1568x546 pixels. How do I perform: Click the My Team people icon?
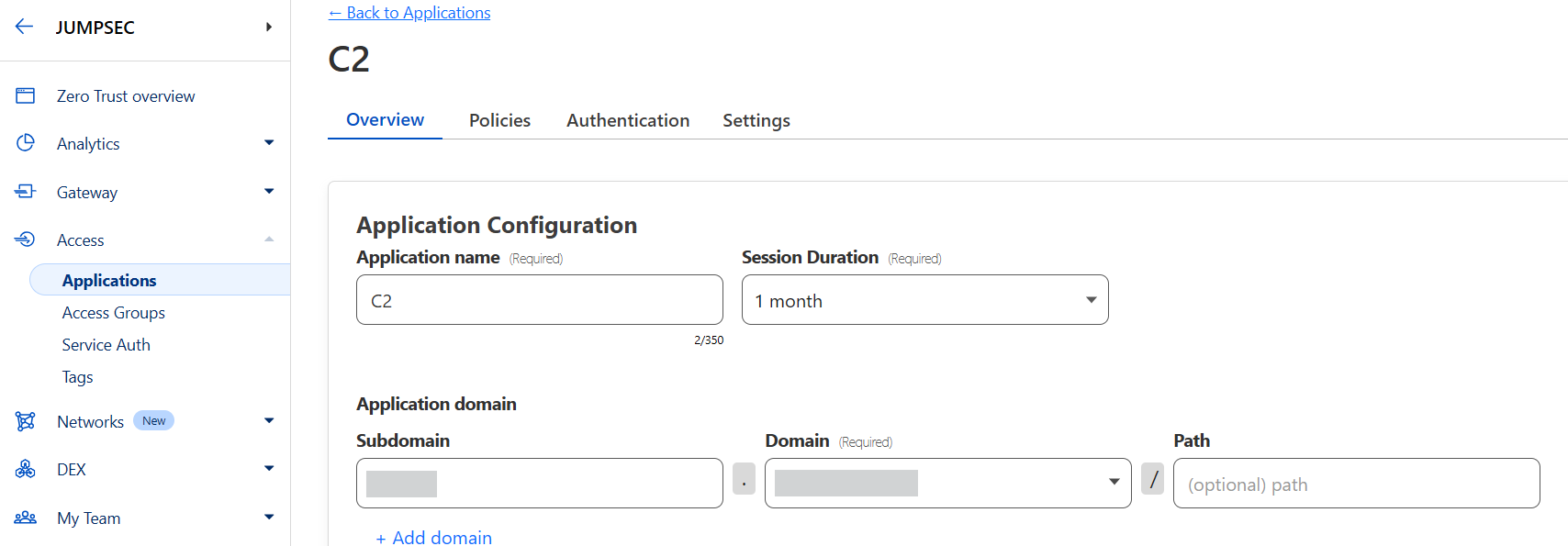click(26, 518)
